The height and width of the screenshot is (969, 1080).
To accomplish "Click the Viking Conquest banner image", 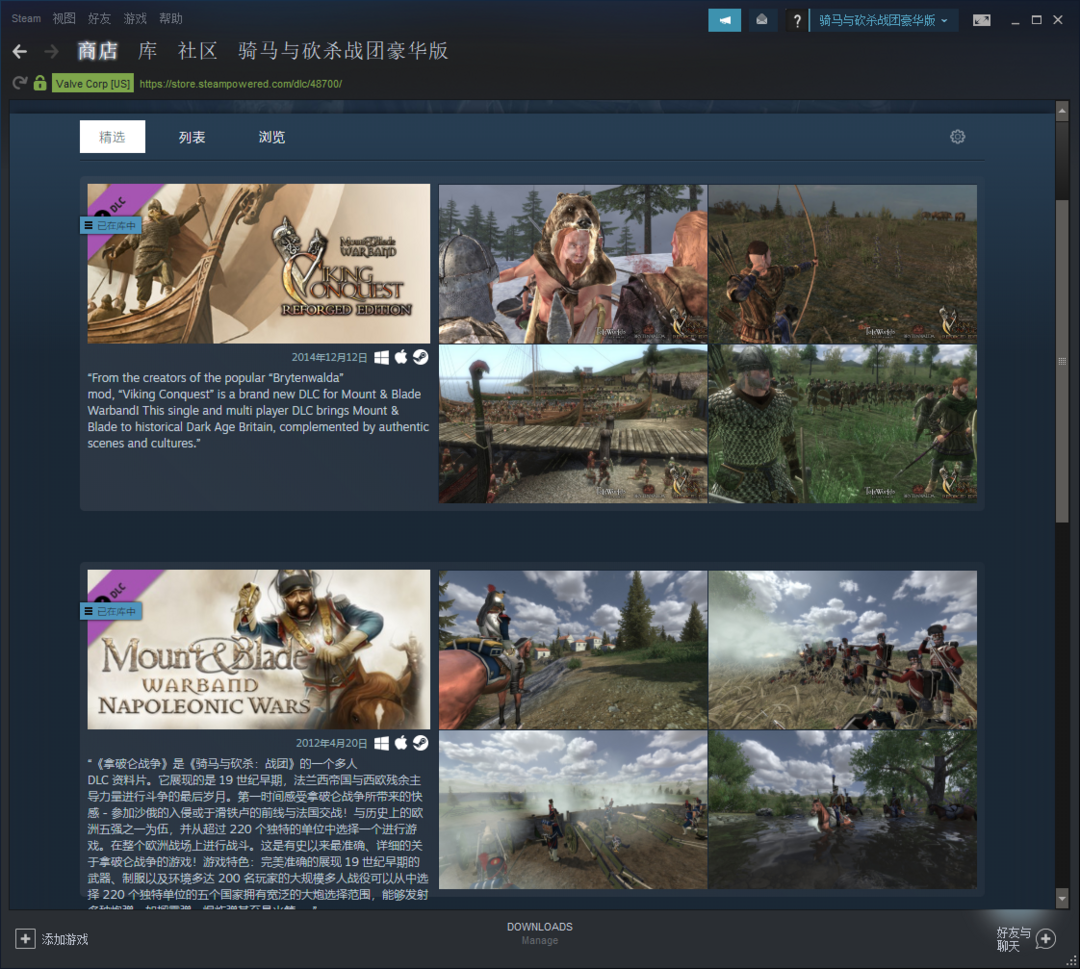I will coord(259,264).
